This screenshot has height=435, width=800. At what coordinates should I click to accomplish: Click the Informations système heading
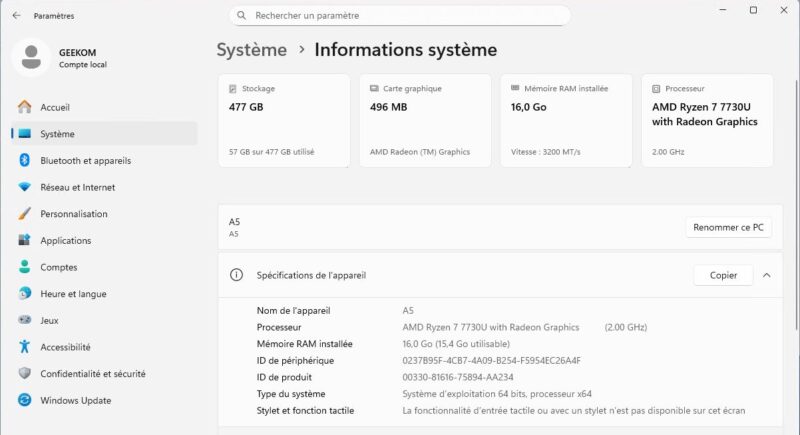tap(406, 50)
